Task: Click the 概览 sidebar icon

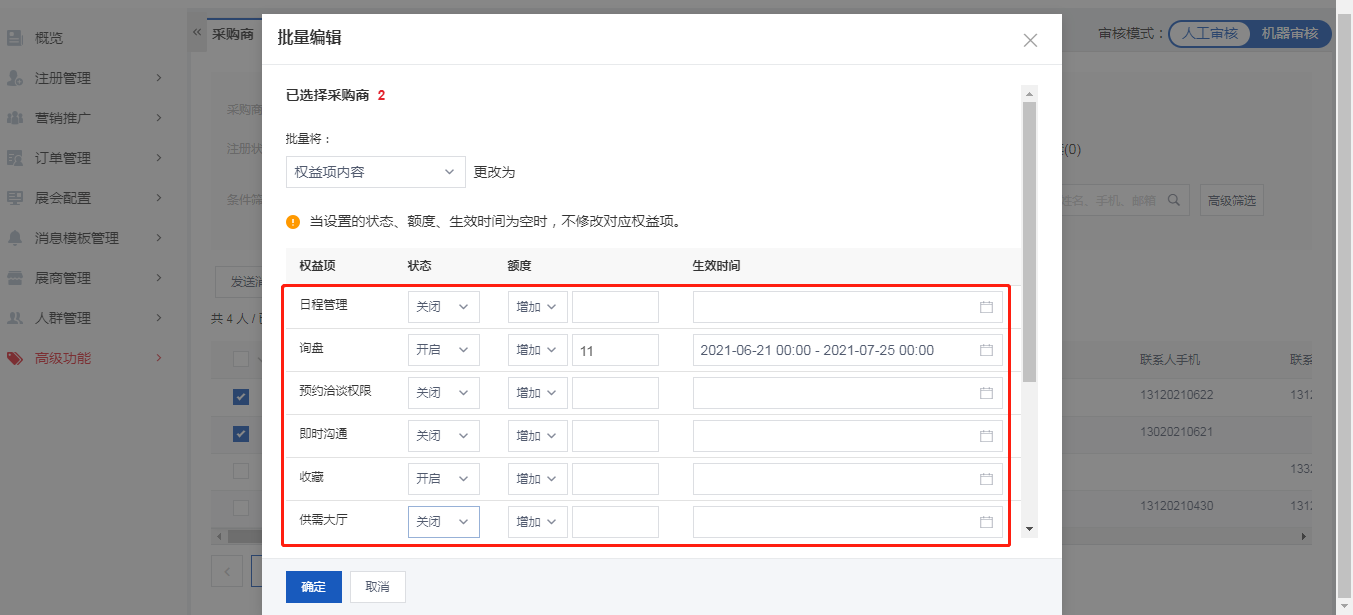Action: tap(15, 38)
